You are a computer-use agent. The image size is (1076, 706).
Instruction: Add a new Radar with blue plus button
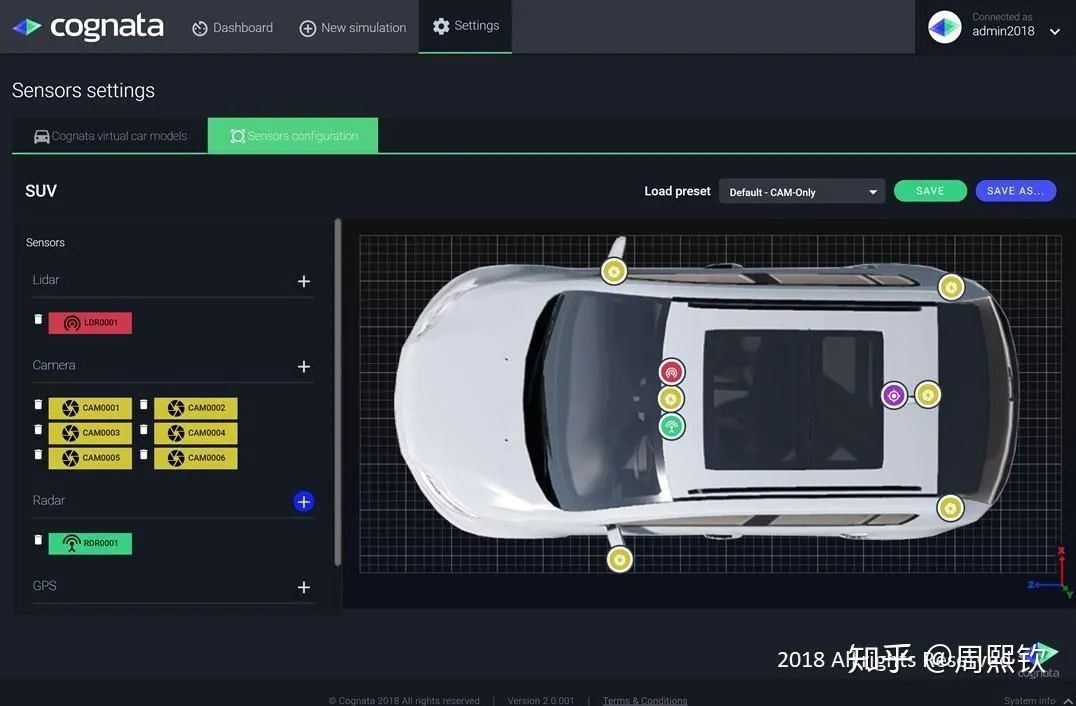[304, 502]
